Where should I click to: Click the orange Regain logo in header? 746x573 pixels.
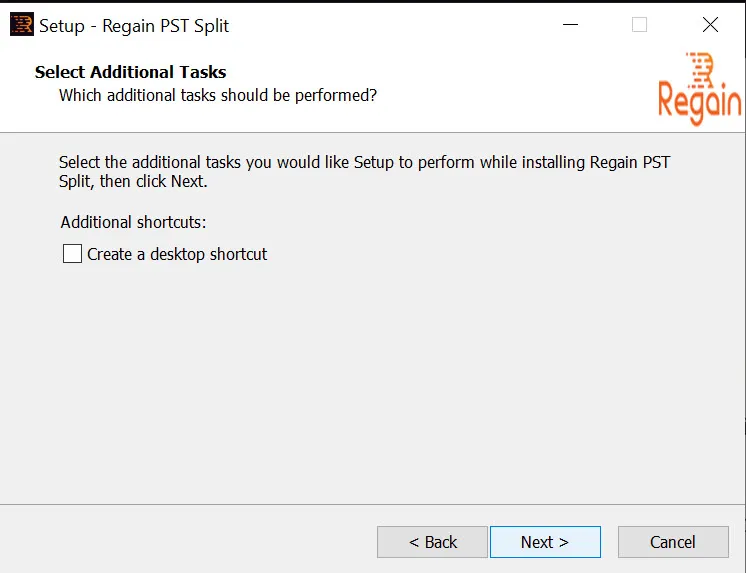coord(699,89)
